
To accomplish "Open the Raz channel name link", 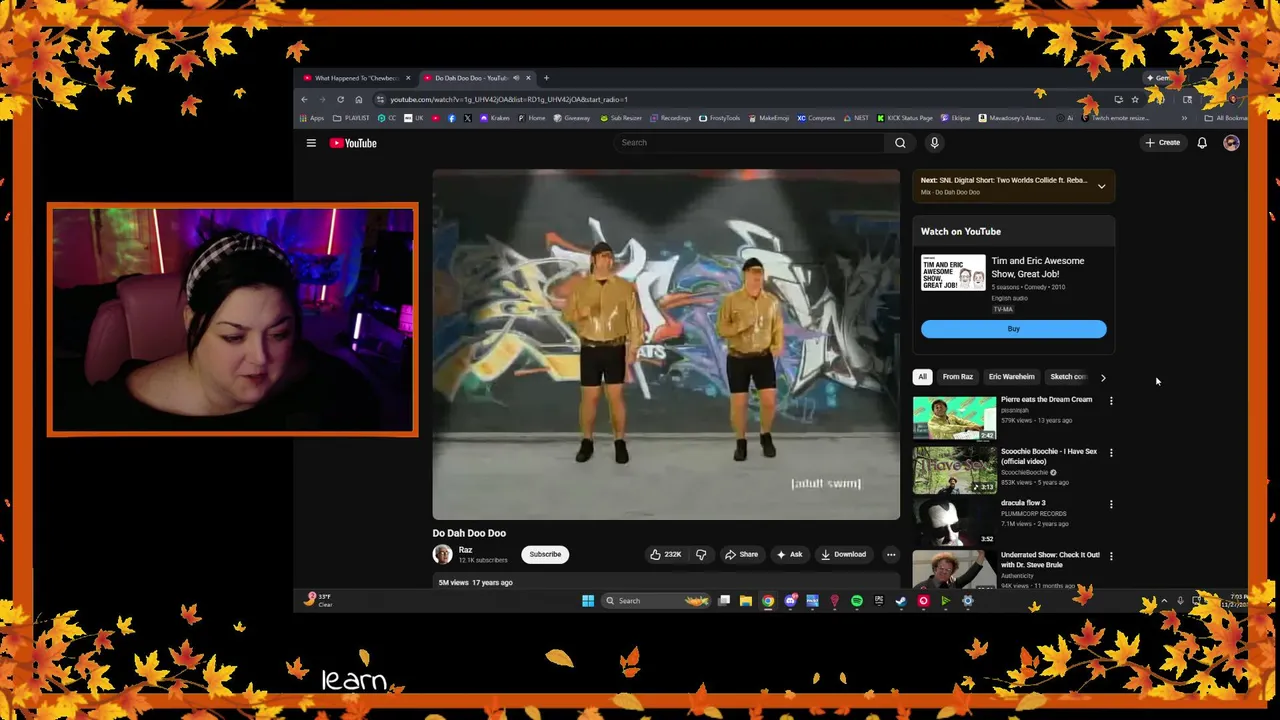I will pos(465,550).
